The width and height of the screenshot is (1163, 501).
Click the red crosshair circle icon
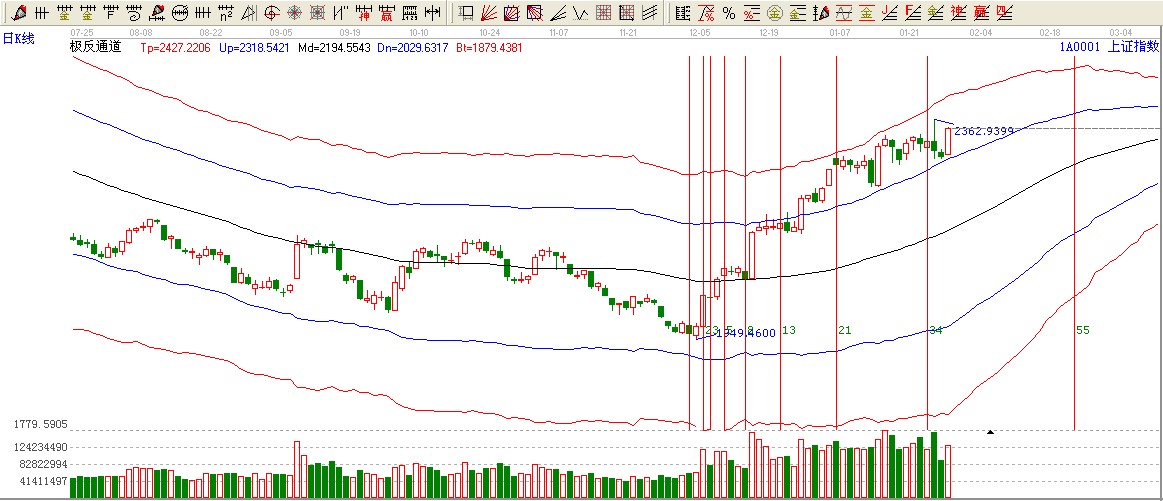(271, 13)
